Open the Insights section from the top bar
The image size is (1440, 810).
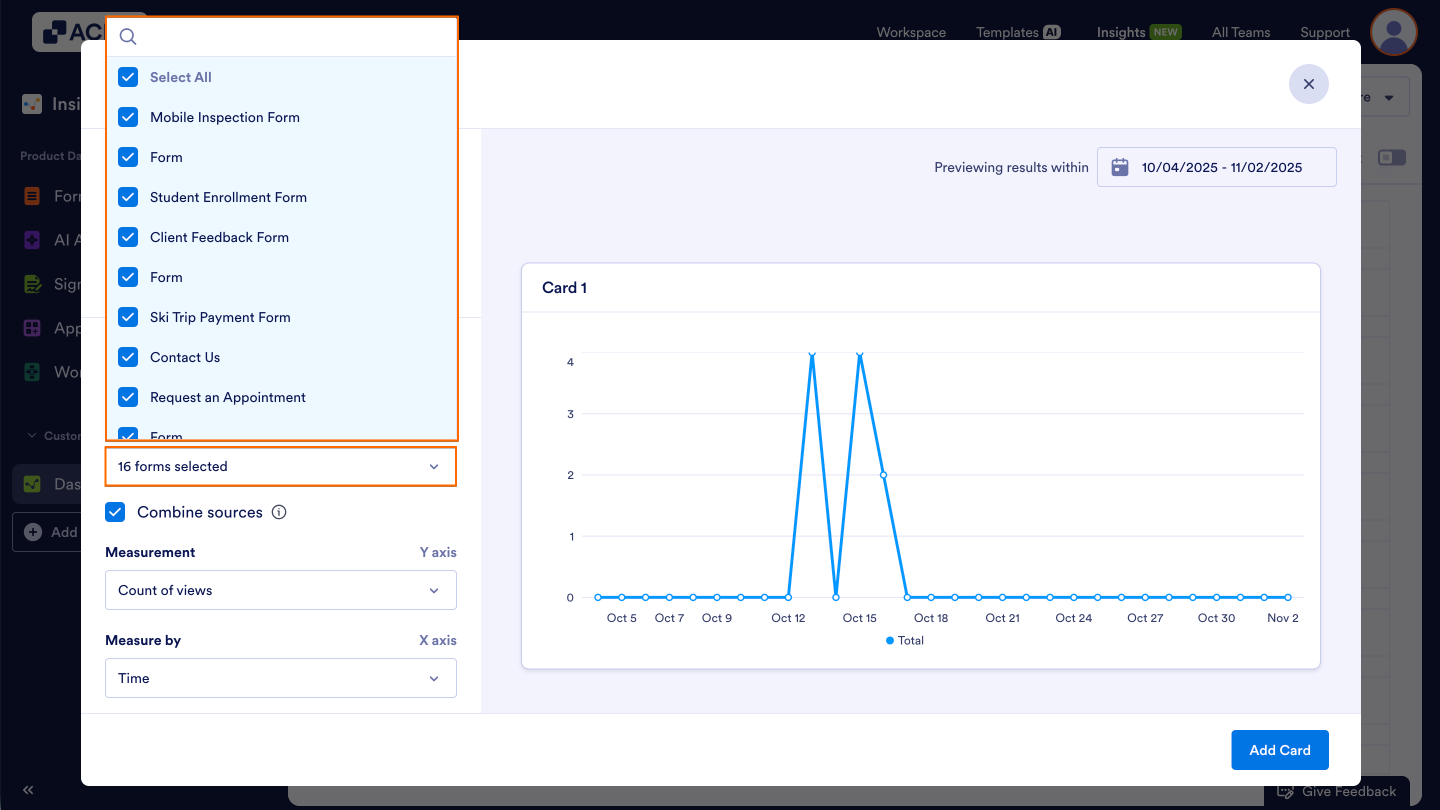[x=1121, y=32]
